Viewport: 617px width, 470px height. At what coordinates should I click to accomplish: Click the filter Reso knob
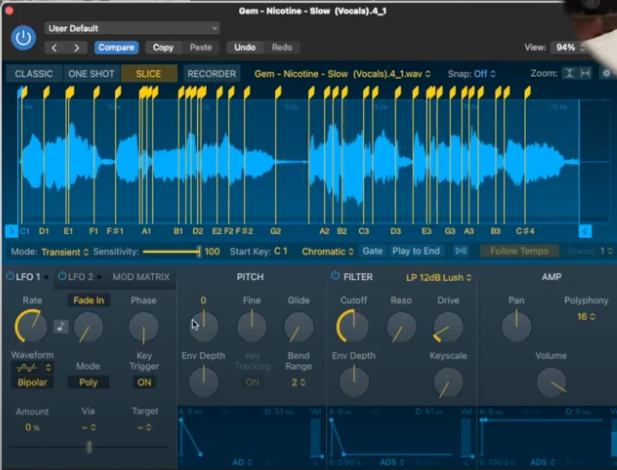(x=401, y=328)
